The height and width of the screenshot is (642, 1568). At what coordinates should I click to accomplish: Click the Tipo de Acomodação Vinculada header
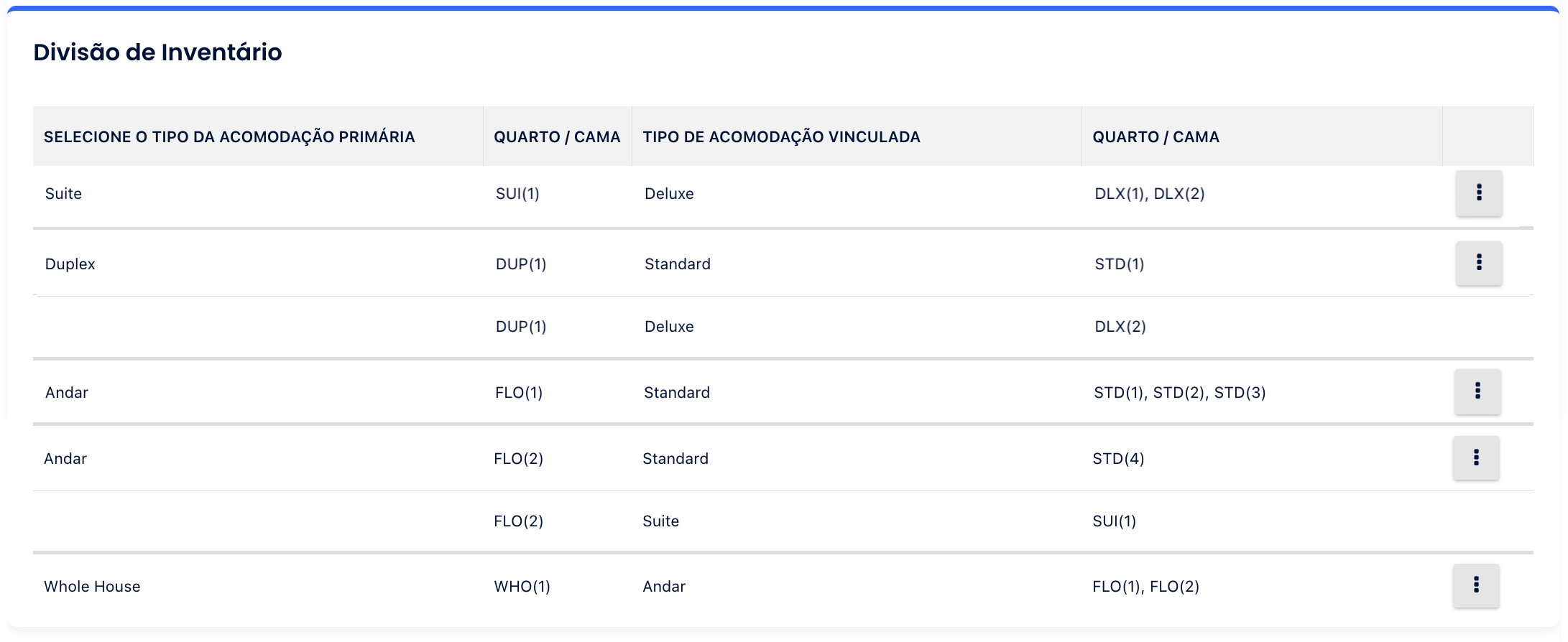click(781, 136)
